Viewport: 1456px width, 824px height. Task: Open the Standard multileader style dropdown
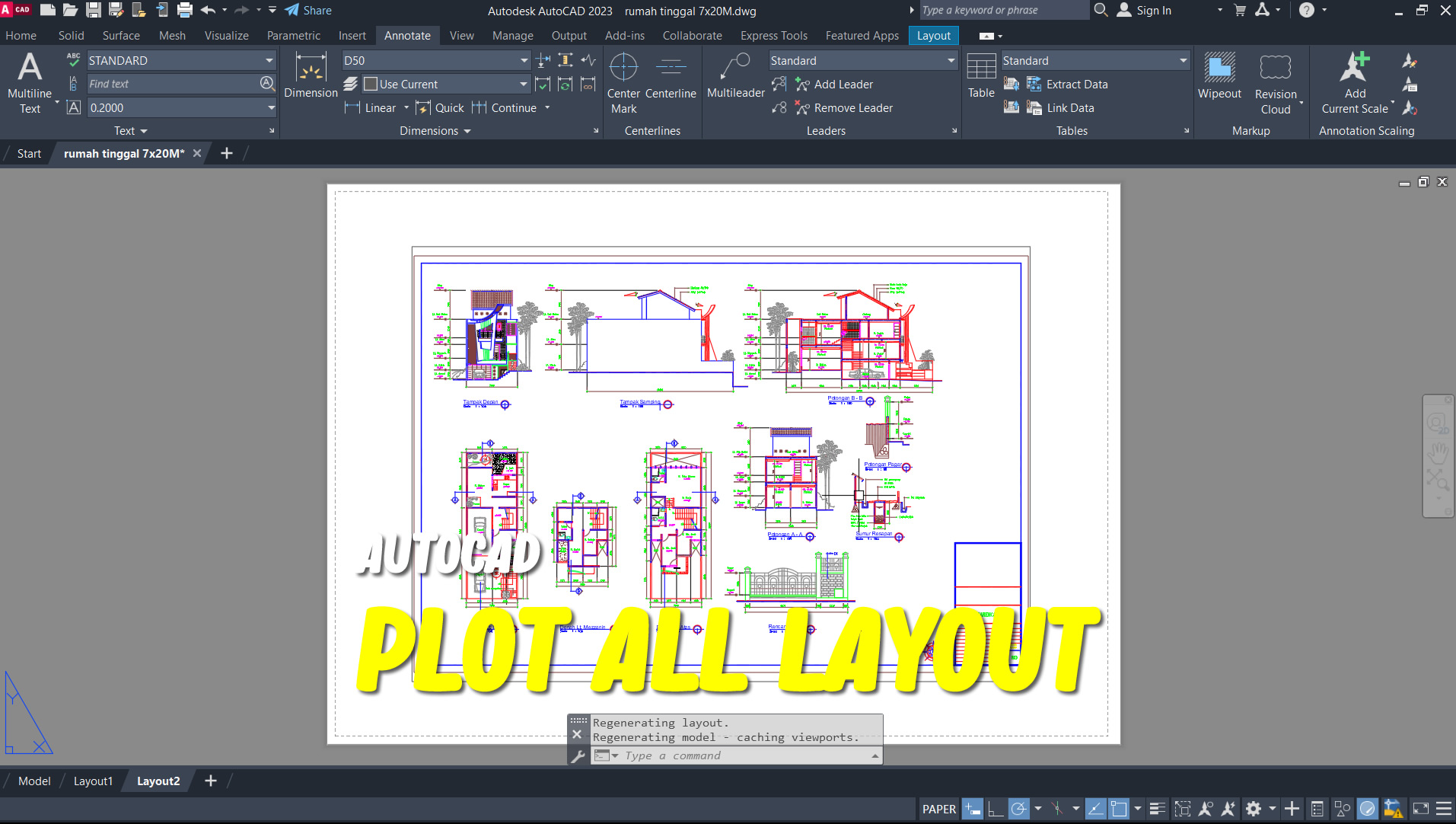pos(950,60)
